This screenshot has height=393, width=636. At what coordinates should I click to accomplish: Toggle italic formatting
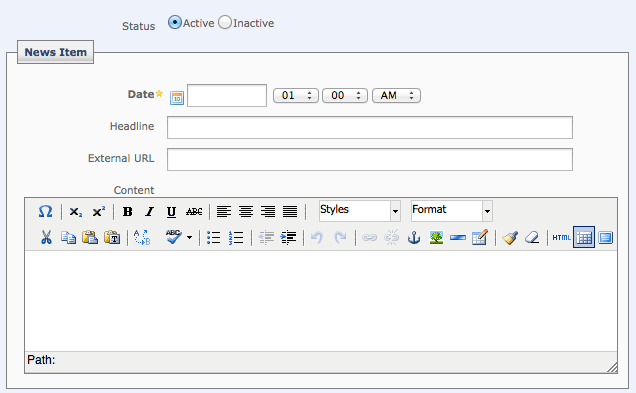[x=149, y=212]
